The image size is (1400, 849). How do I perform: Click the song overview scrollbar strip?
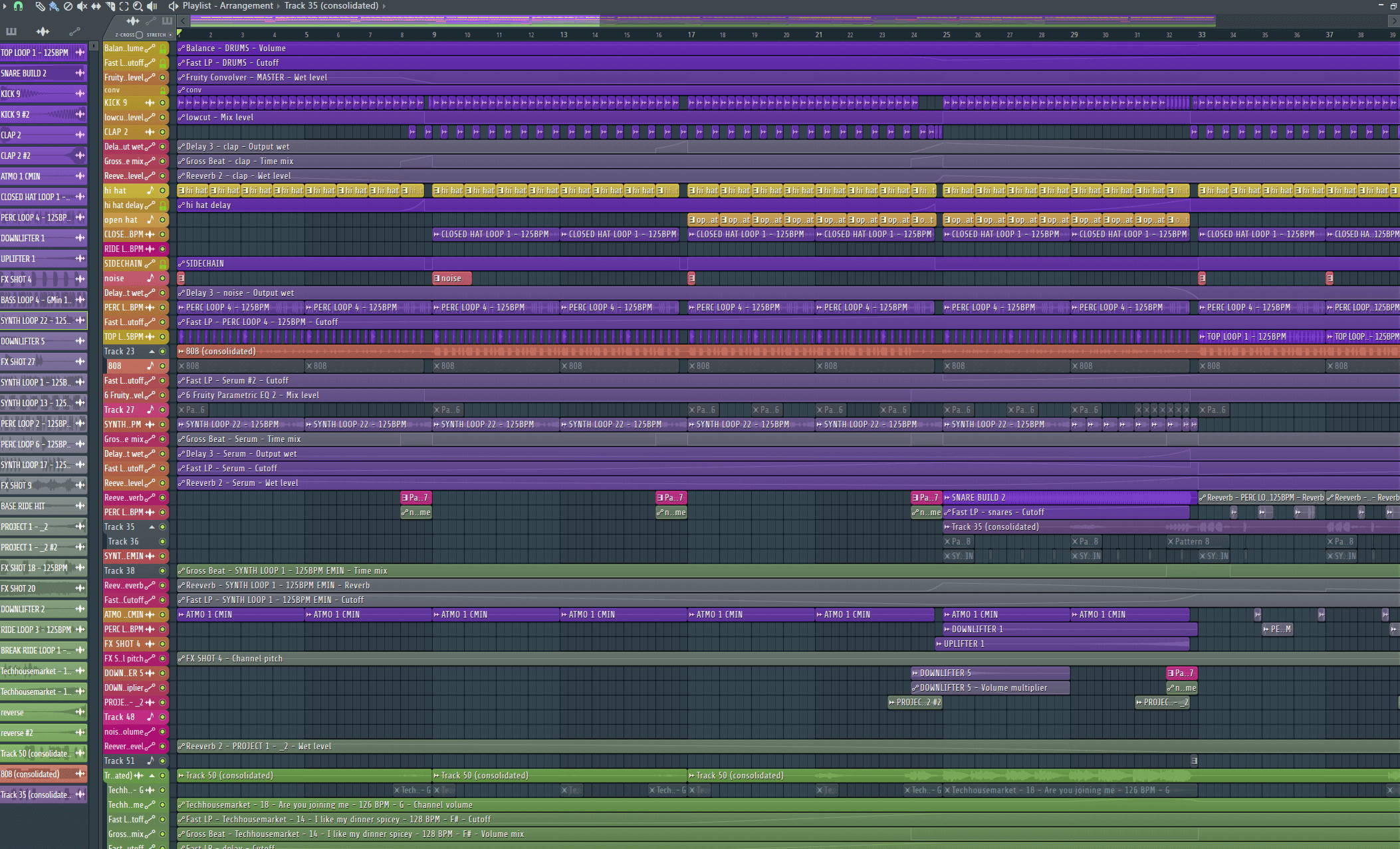point(703,21)
